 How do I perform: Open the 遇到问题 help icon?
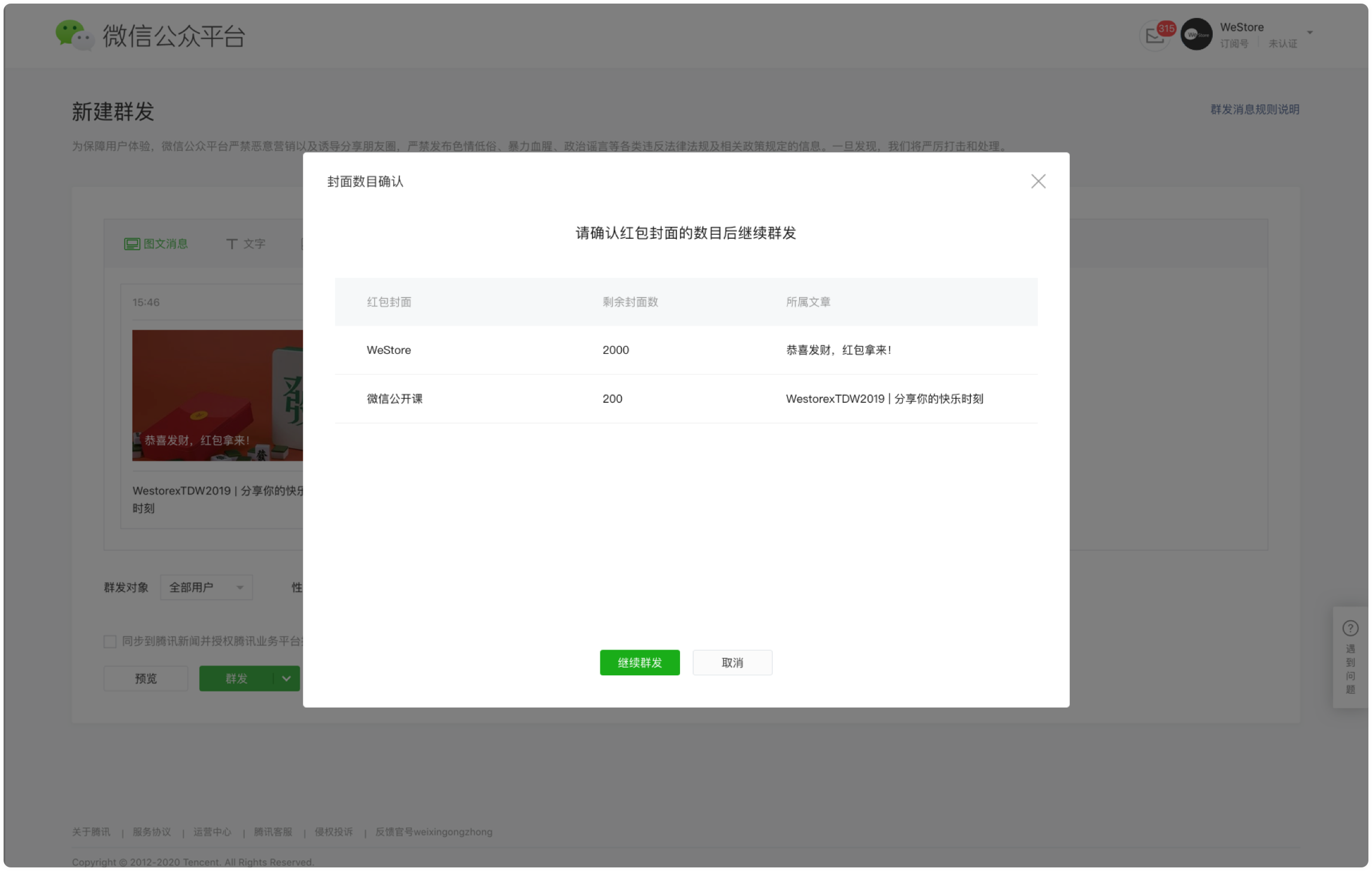[1350, 628]
